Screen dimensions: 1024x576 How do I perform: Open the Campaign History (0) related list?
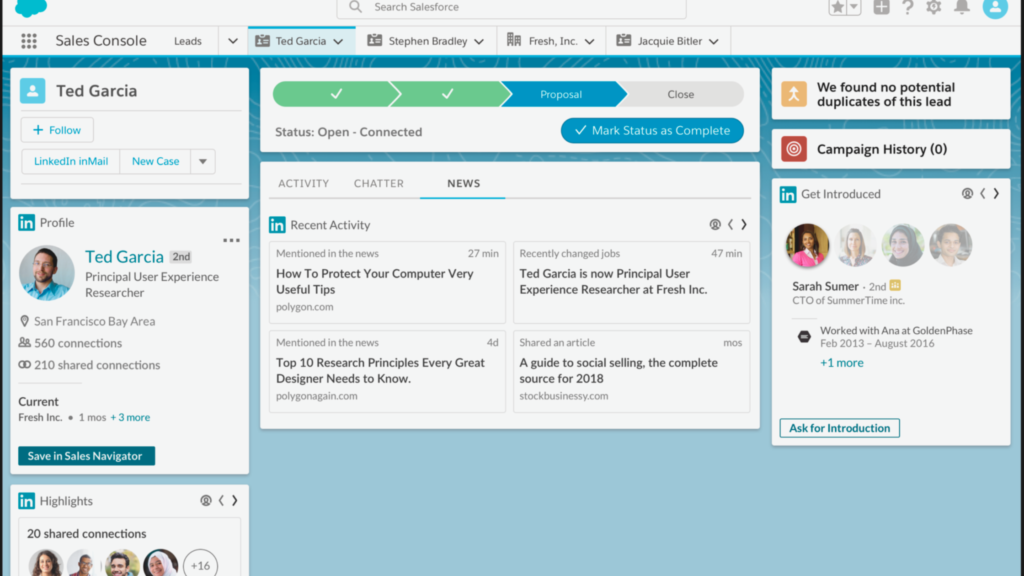tap(882, 150)
